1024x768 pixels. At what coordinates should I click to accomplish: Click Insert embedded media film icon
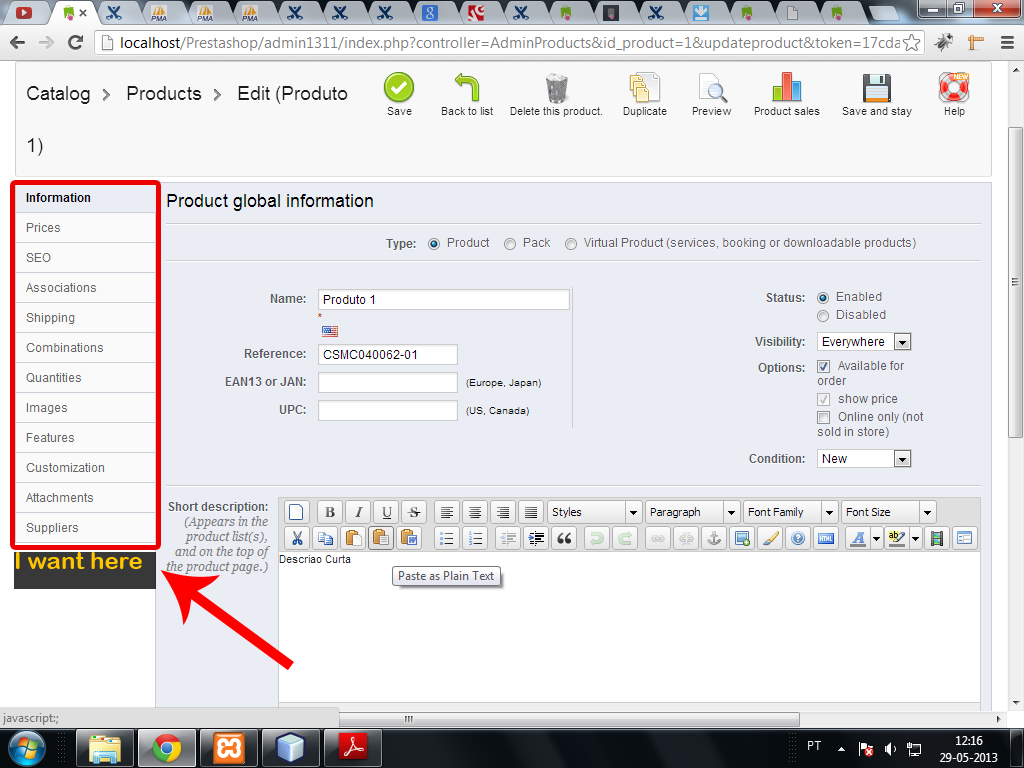pos(936,539)
